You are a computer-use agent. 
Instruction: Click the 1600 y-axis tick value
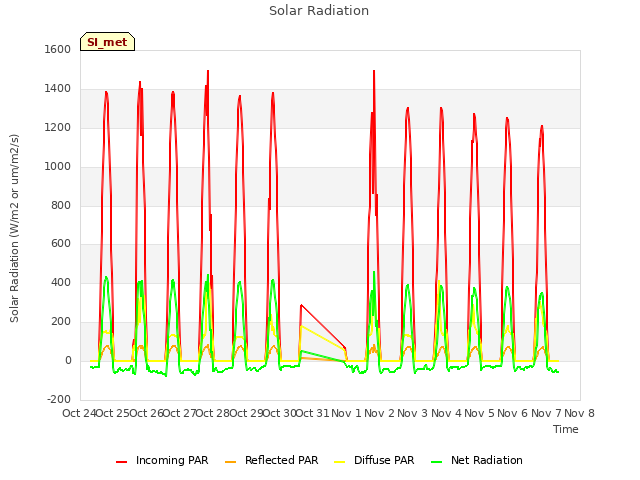(58, 49)
